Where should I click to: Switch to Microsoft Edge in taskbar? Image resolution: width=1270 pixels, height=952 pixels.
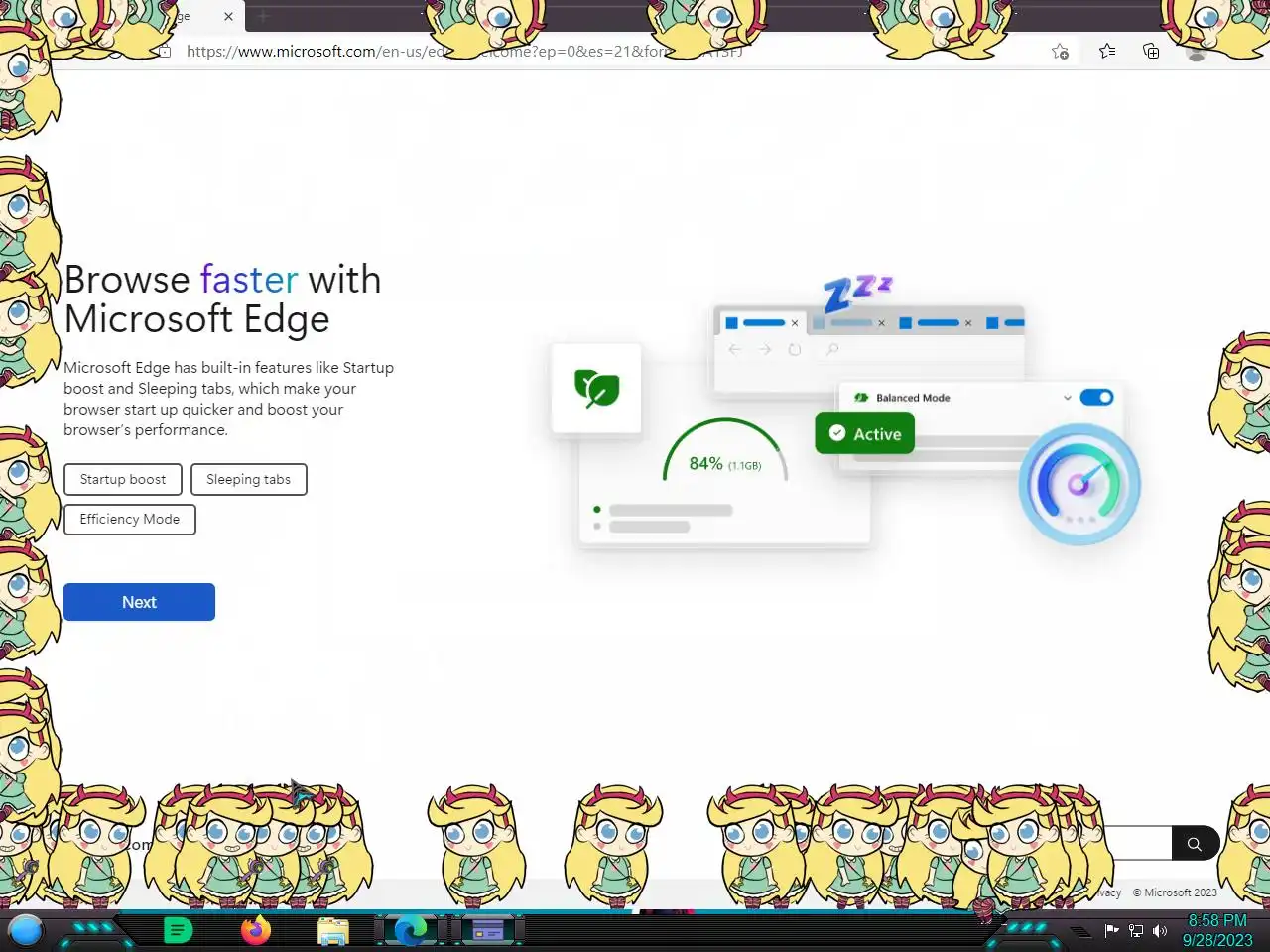pyautogui.click(x=411, y=930)
